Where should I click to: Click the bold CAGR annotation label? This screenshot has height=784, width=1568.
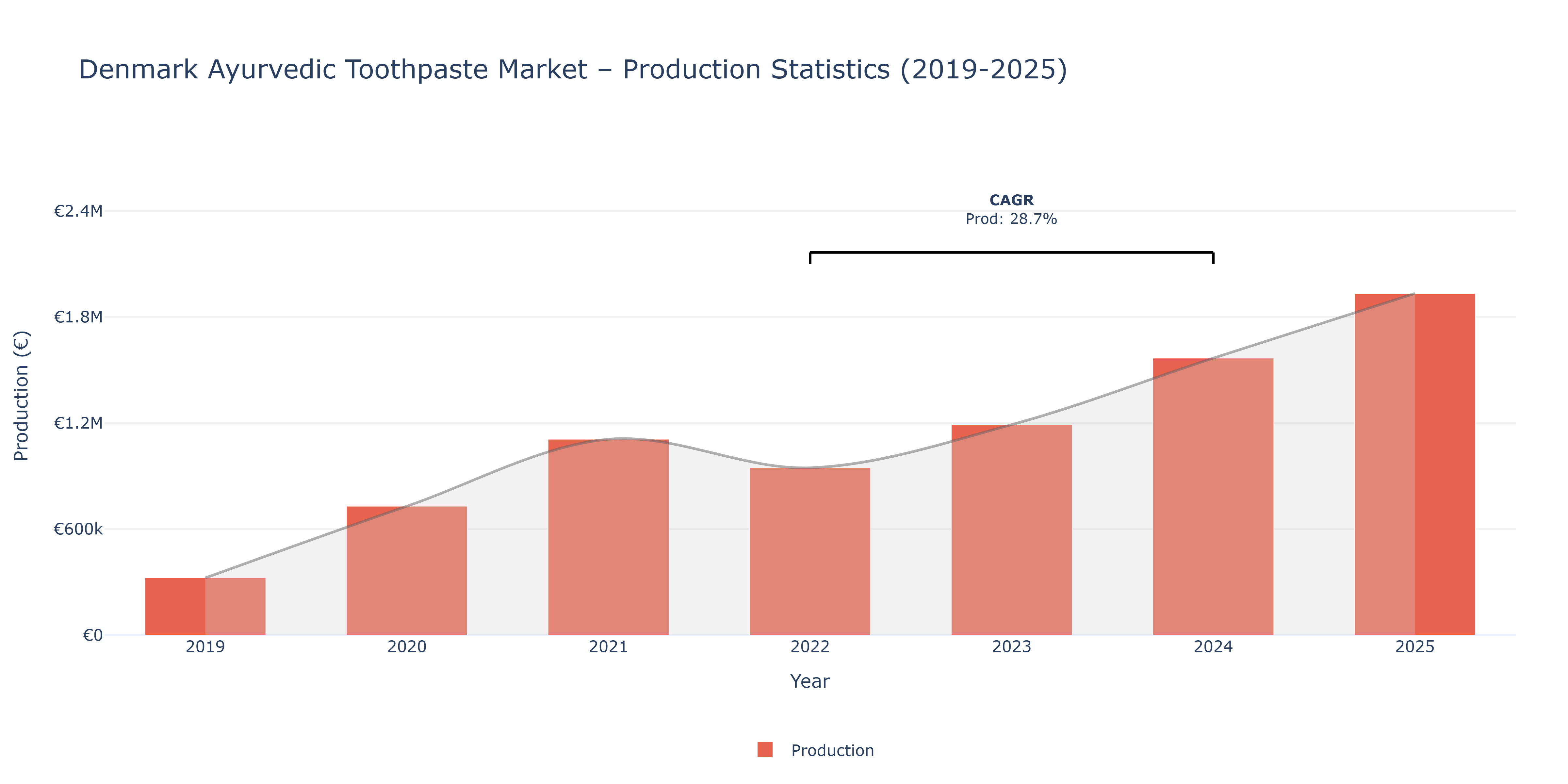[x=1011, y=200]
